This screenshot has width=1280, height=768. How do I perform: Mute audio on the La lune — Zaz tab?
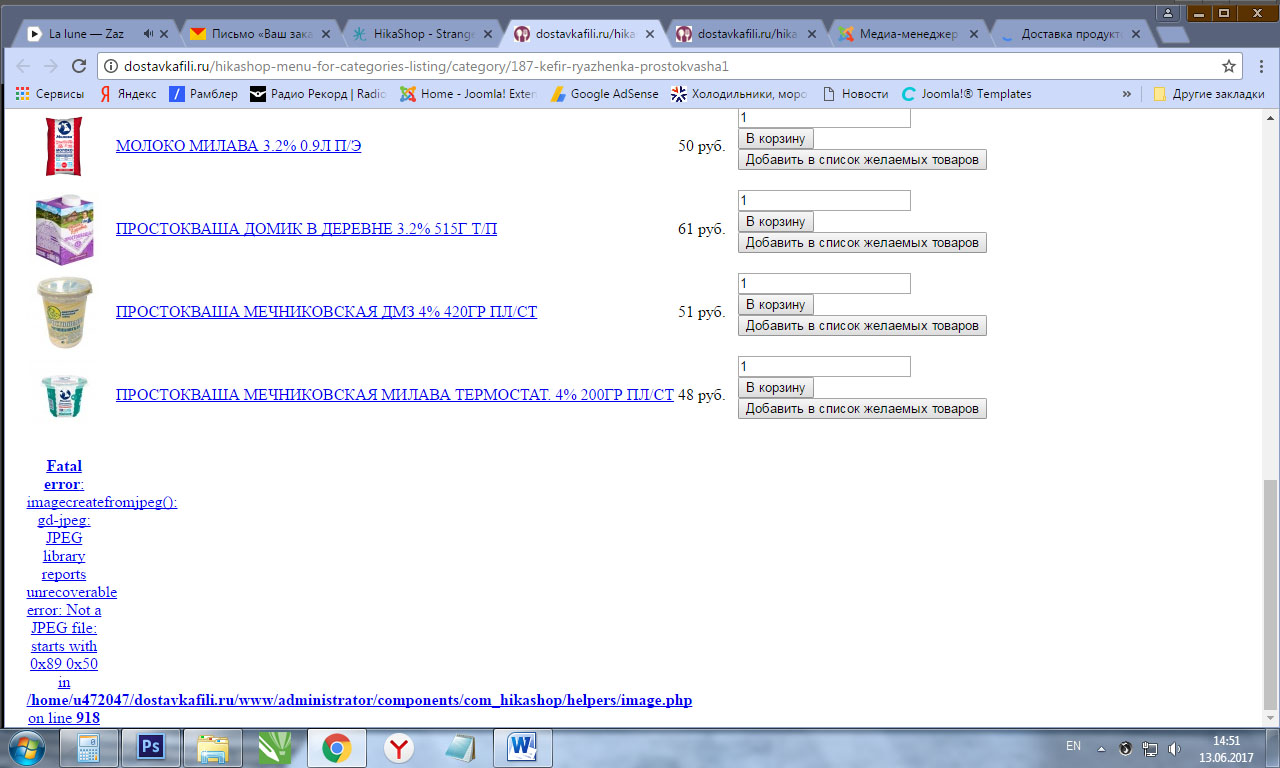[148, 34]
